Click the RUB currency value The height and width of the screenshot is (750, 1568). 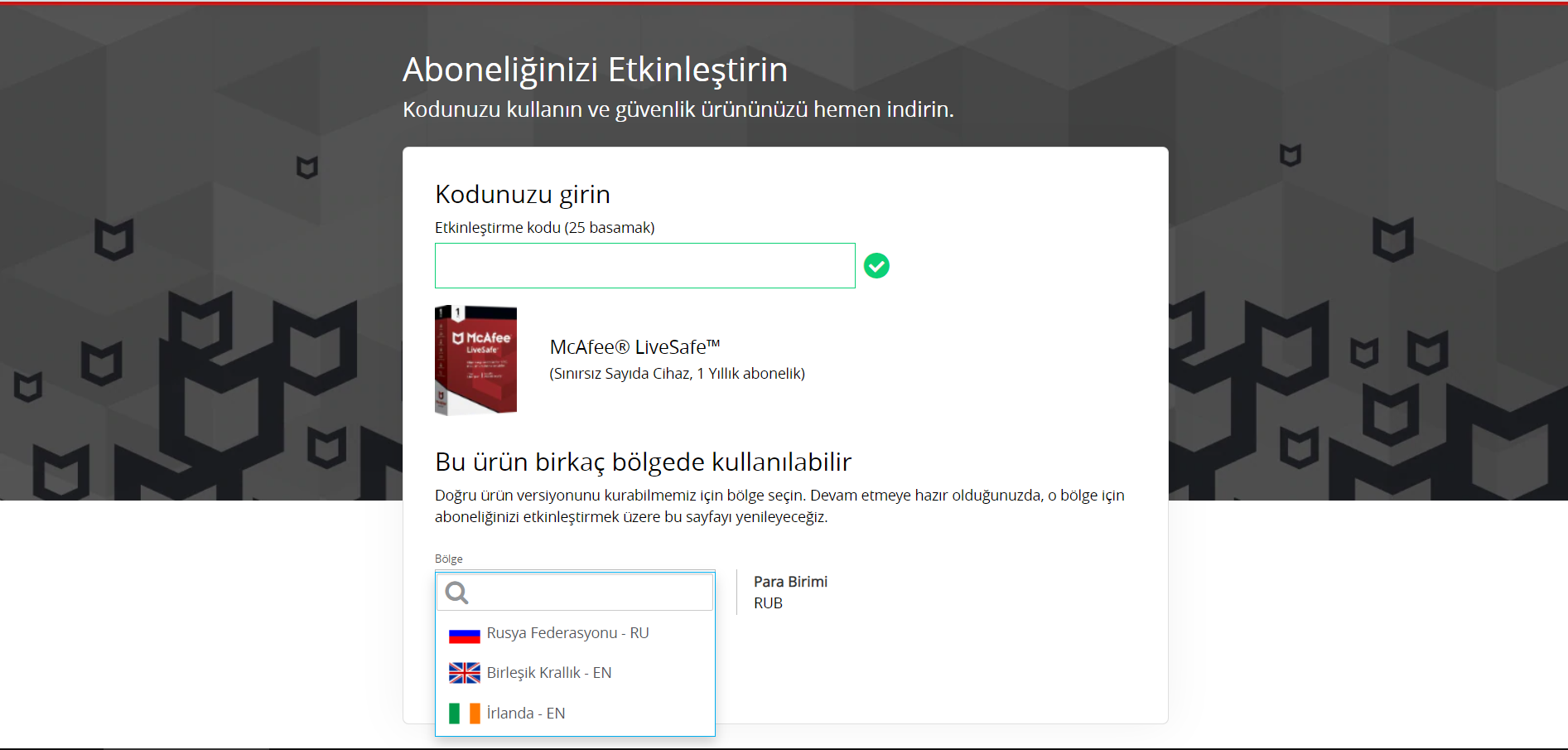point(768,603)
